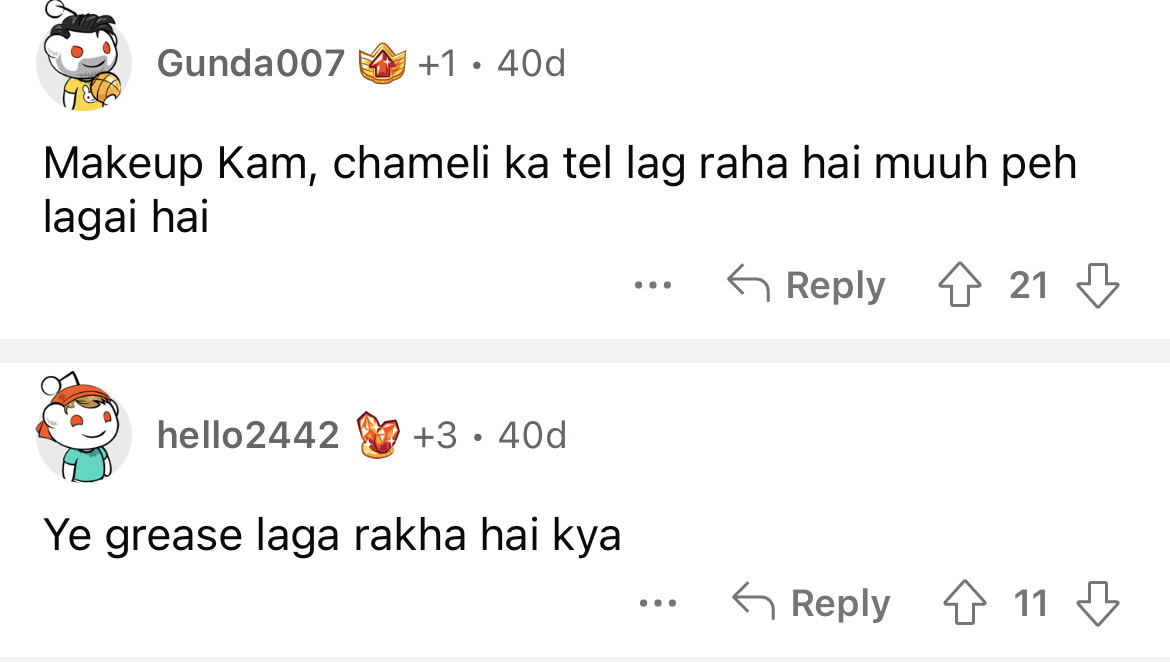This screenshot has height=662, width=1170.
Task: Reply to hello2442's comment
Action: (x=811, y=604)
